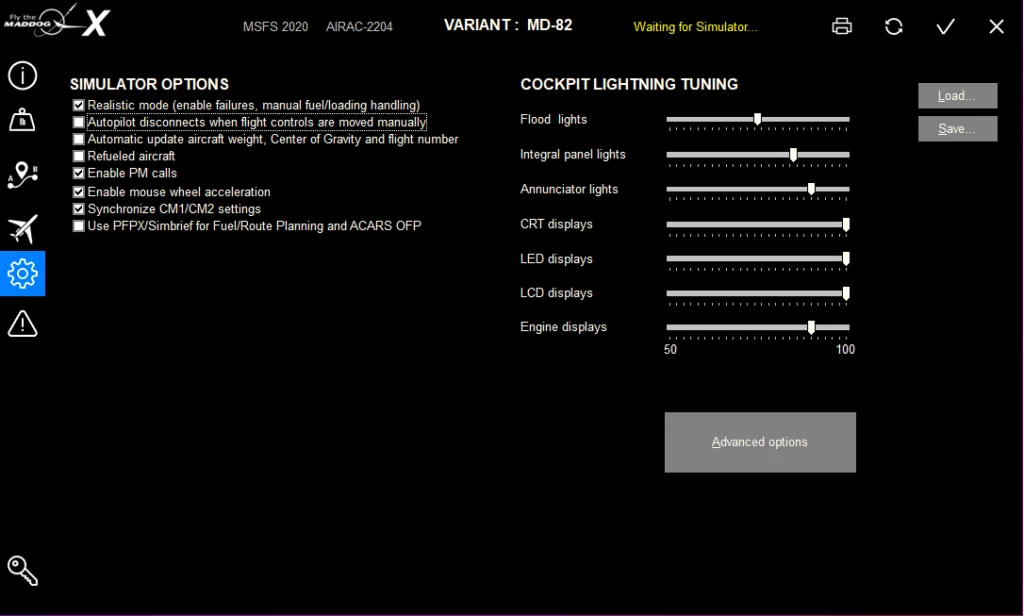This screenshot has height=616, width=1024.
Task: Open the load and weight page icon
Action: [x=22, y=120]
